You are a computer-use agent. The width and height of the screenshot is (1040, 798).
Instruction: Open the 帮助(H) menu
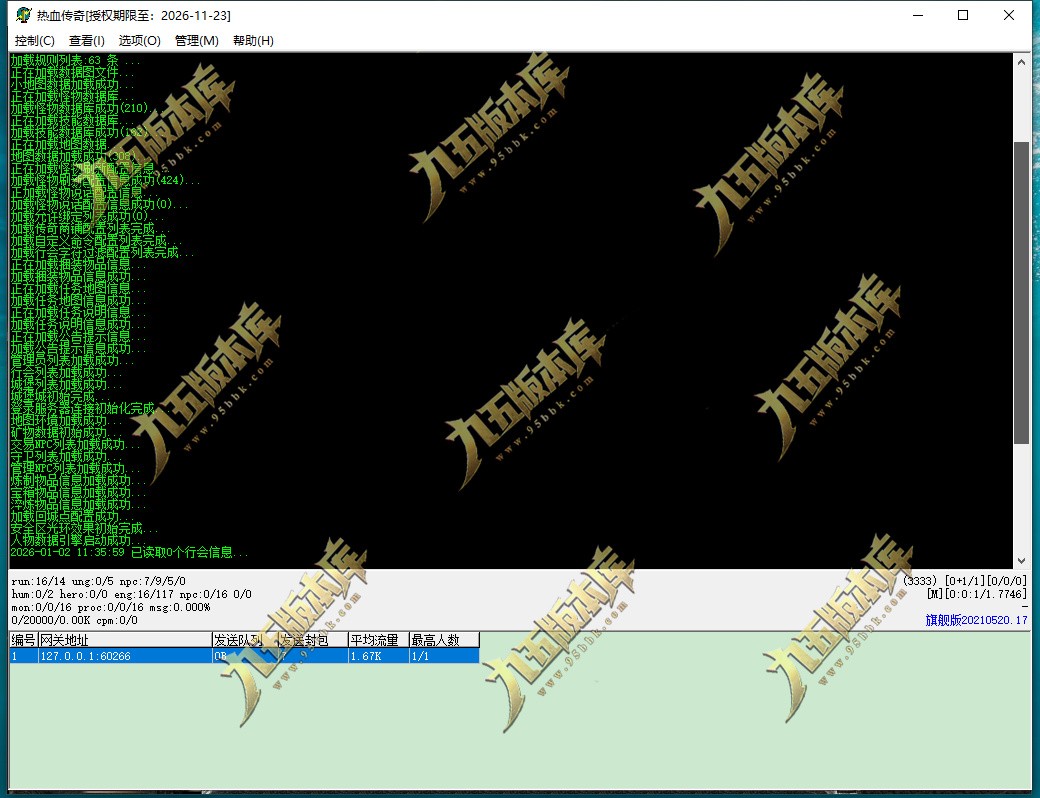253,41
